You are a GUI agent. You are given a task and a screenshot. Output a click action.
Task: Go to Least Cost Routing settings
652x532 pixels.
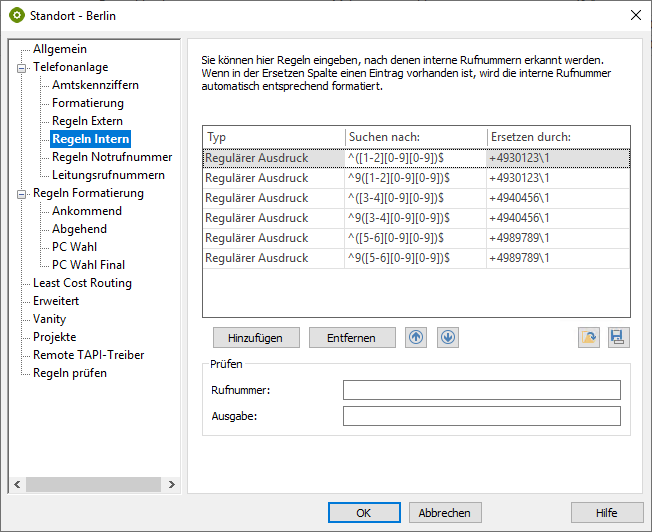pyautogui.click(x=82, y=283)
